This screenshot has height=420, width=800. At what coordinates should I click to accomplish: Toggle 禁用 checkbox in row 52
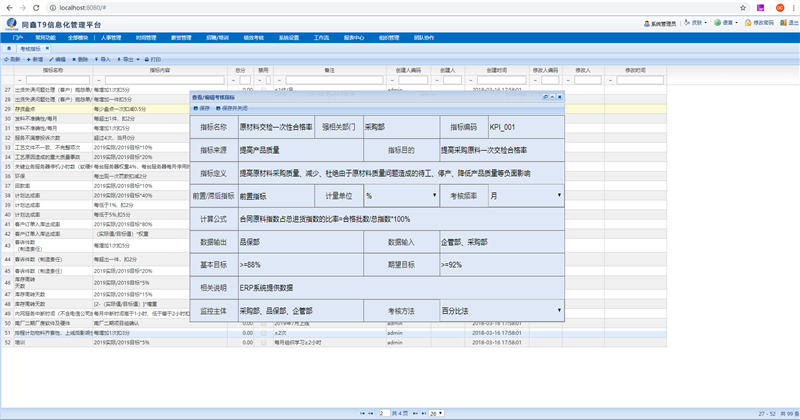coord(264,341)
